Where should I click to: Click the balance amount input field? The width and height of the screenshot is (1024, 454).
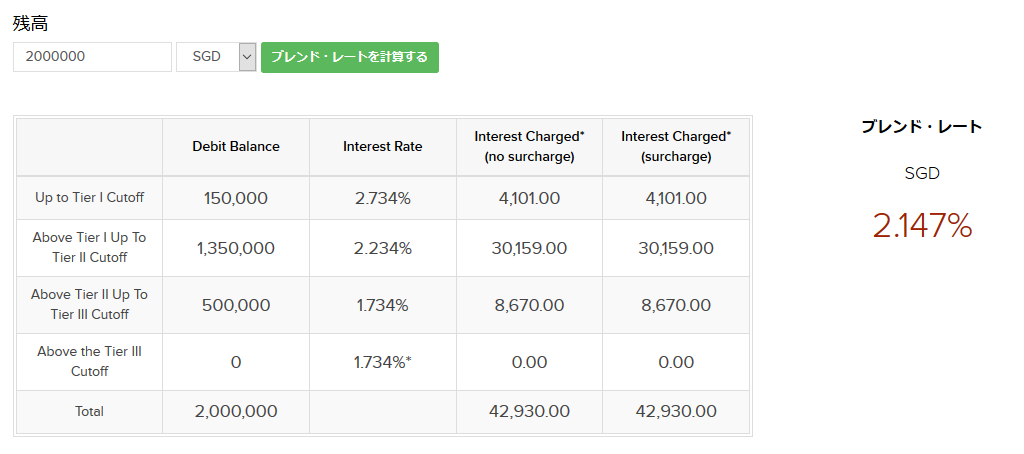pyautogui.click(x=92, y=57)
